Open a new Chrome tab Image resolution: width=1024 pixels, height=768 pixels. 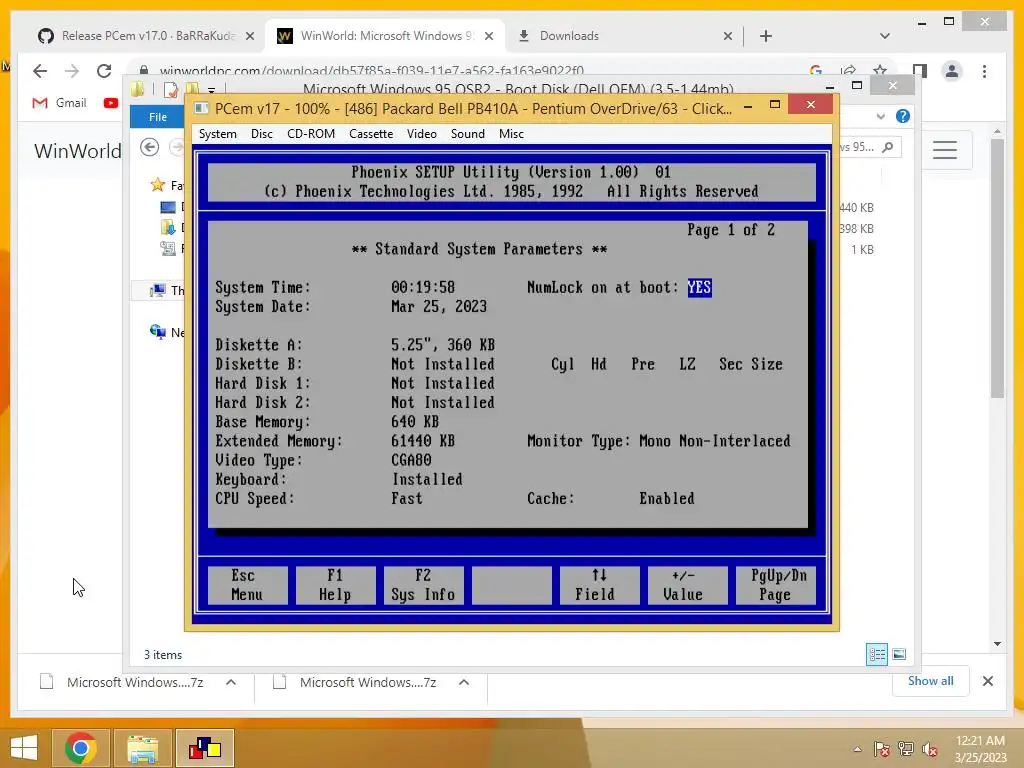766,36
